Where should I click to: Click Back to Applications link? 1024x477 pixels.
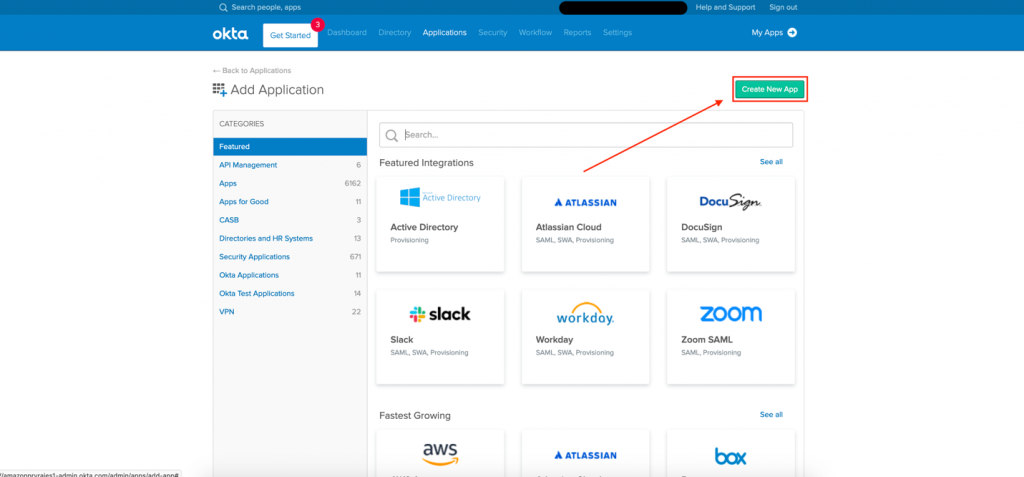(x=251, y=71)
